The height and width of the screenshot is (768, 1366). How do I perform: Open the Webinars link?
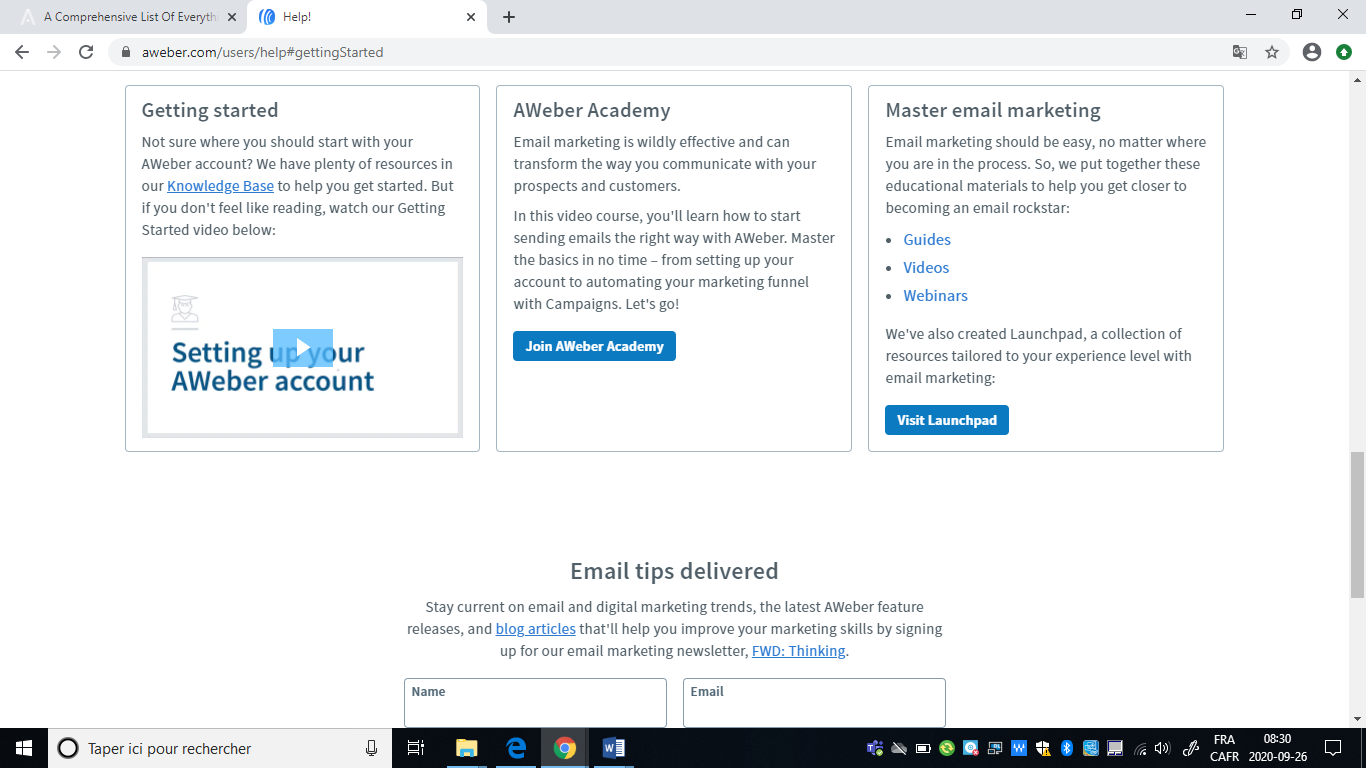pyautogui.click(x=935, y=296)
